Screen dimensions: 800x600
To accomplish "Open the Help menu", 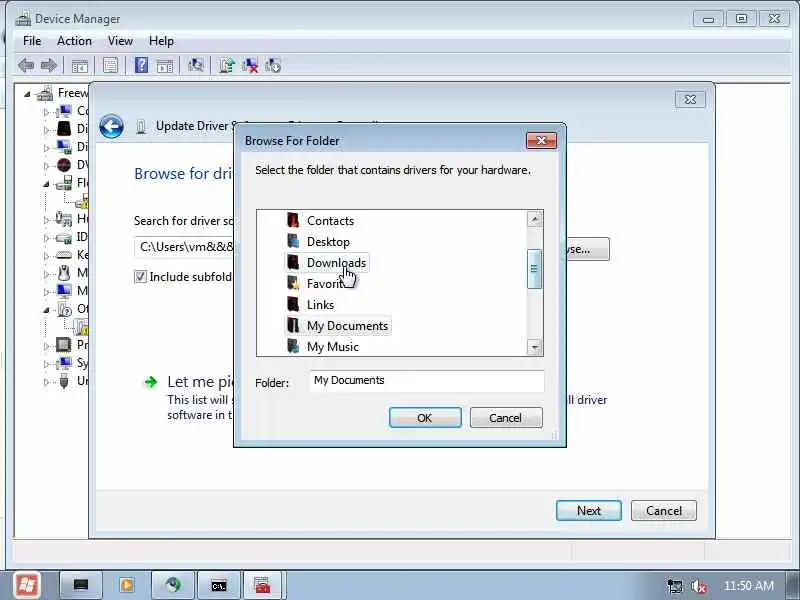I will click(x=161, y=41).
